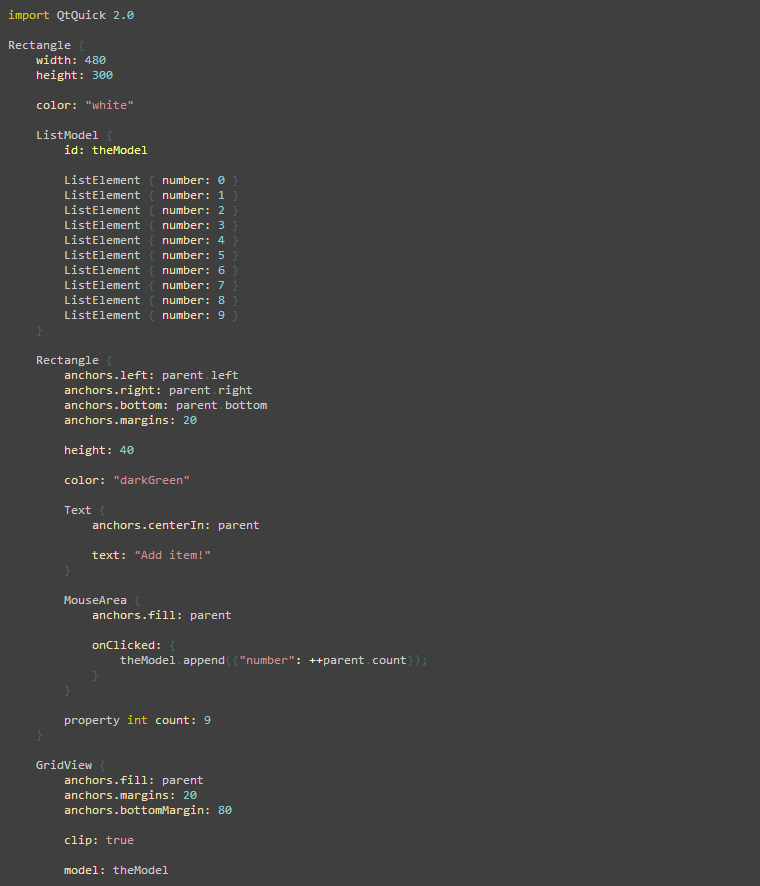
Task: Click the 'ListModel {' declaration line
Action: click(x=74, y=135)
